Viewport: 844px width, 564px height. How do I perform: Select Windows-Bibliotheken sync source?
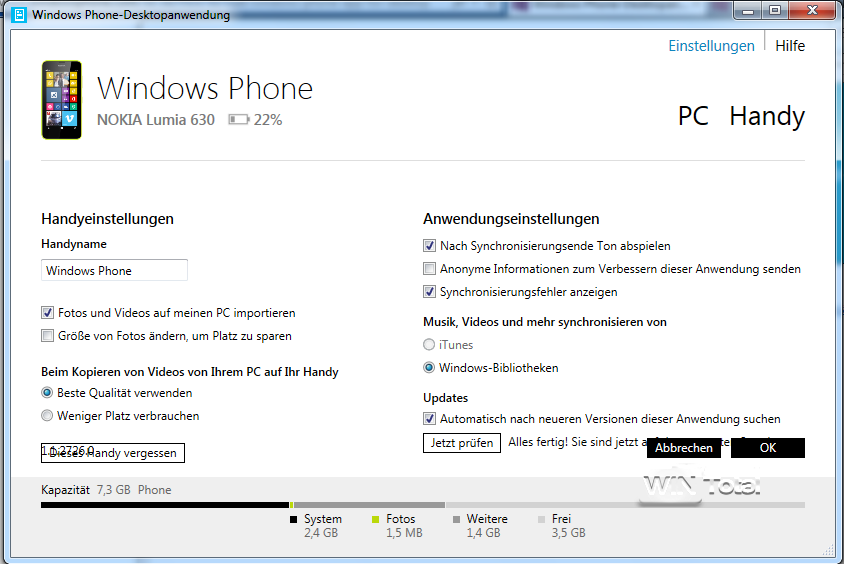click(429, 368)
